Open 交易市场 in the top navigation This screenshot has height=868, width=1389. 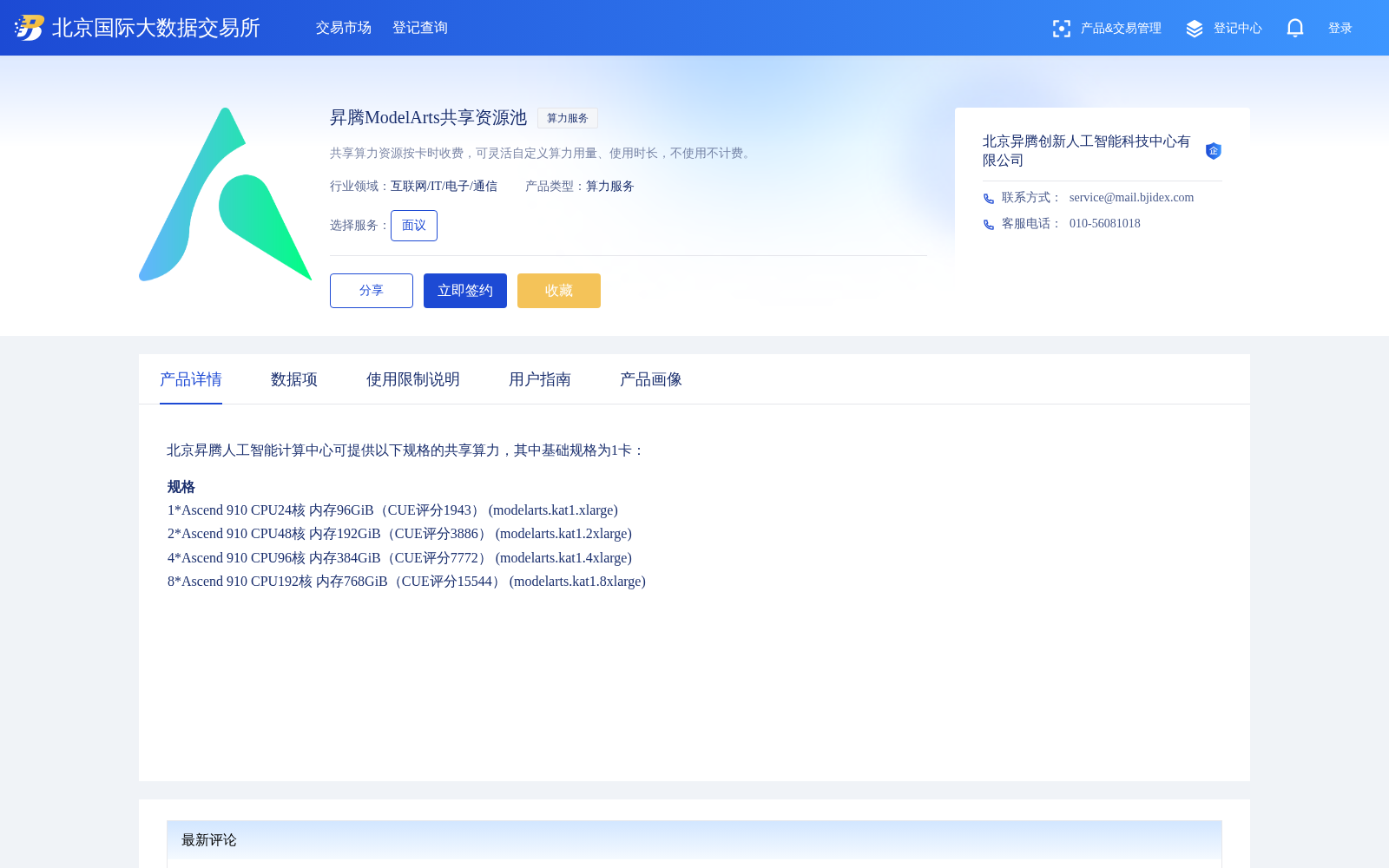(344, 28)
